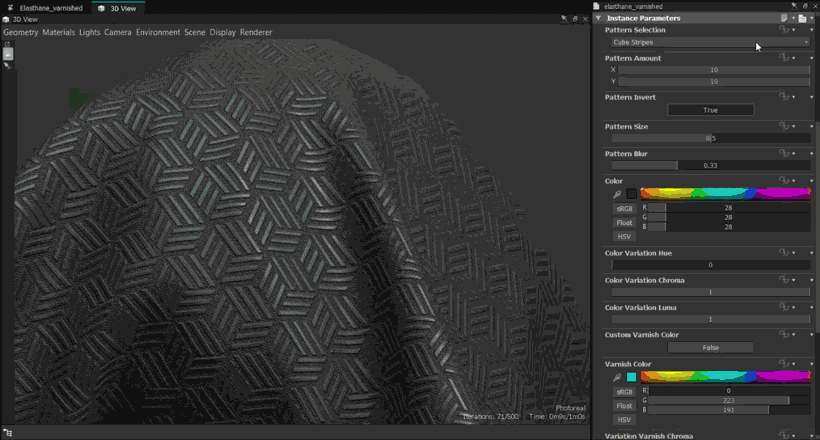Click Pattern Invert's function graph icon
This screenshot has height=440, width=820.
click(x=784, y=97)
